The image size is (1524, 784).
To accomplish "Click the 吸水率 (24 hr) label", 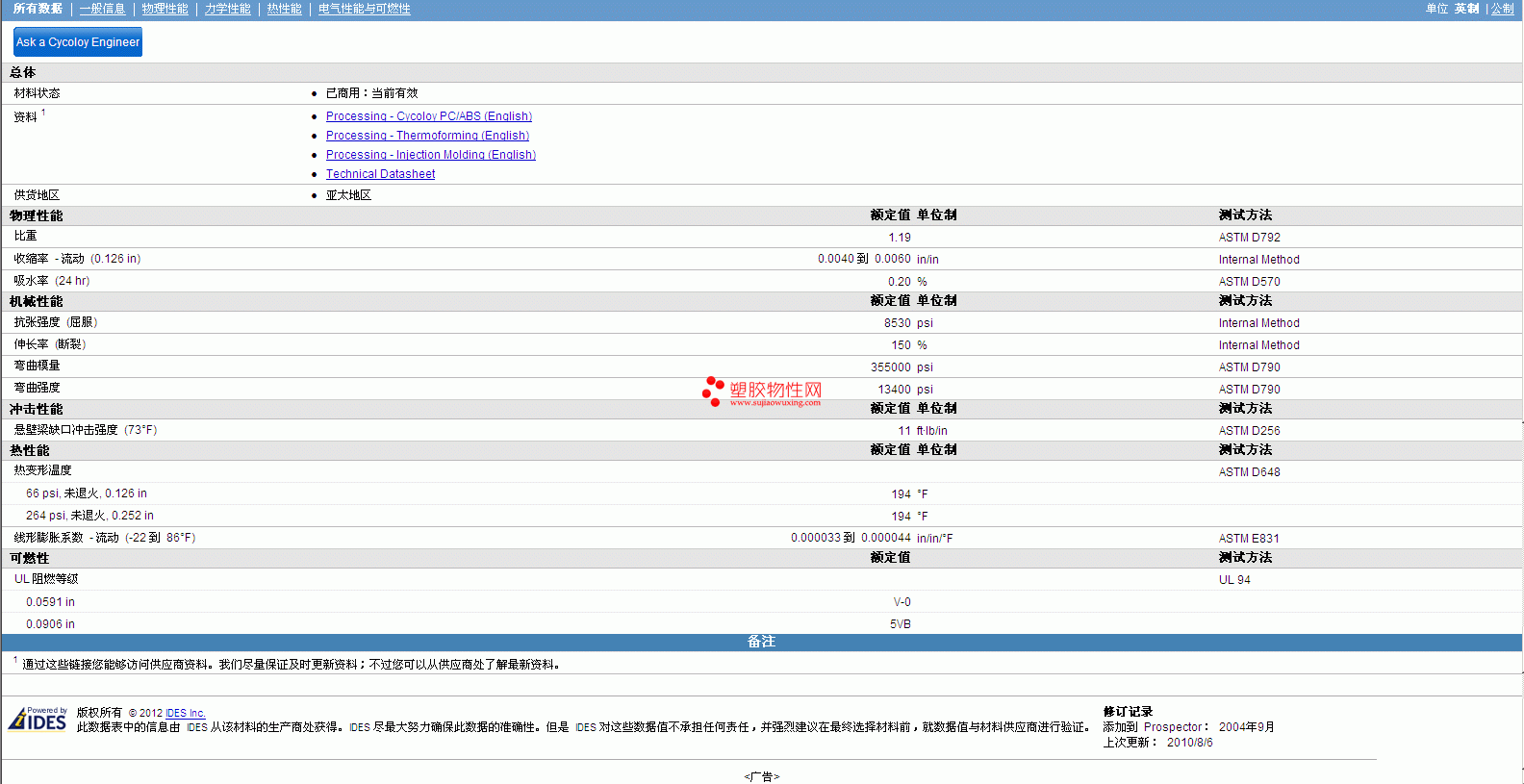I will tap(52, 281).
